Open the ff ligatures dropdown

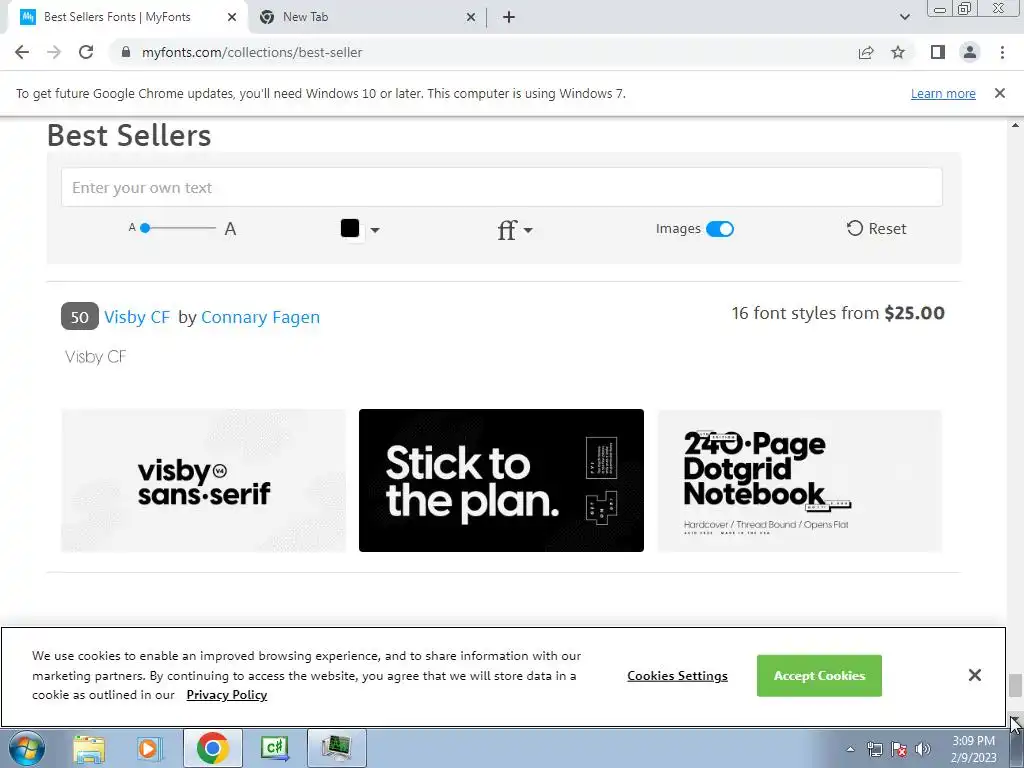[515, 229]
